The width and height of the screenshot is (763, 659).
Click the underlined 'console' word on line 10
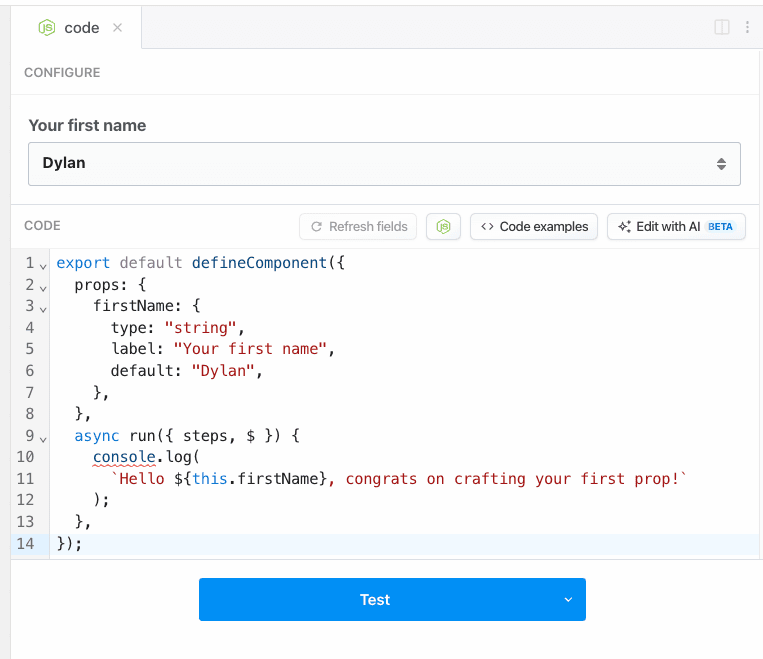point(124,457)
